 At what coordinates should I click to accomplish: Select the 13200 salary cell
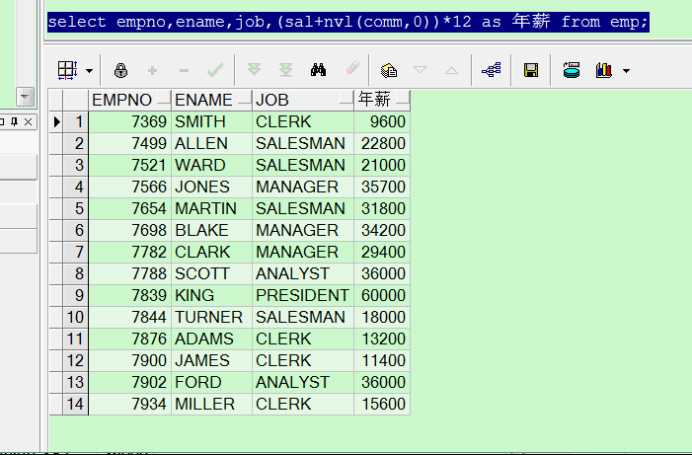pyautogui.click(x=382, y=339)
